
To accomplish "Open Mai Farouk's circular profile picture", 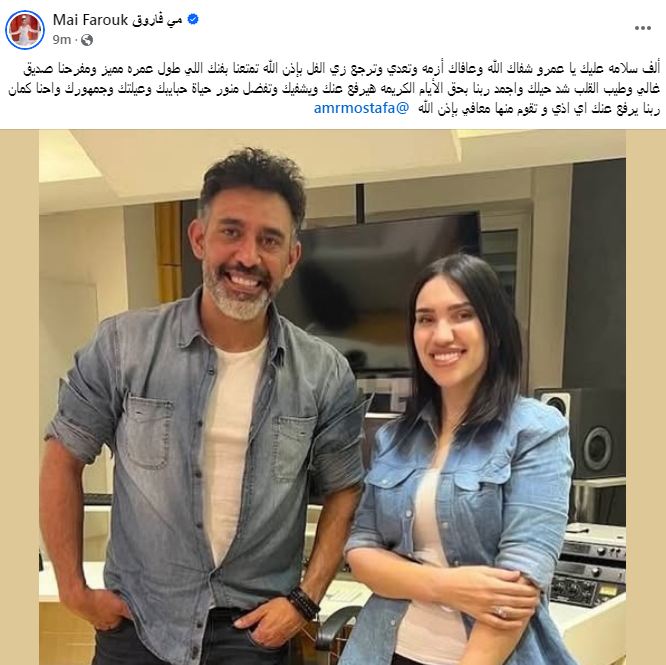I will tap(25, 30).
